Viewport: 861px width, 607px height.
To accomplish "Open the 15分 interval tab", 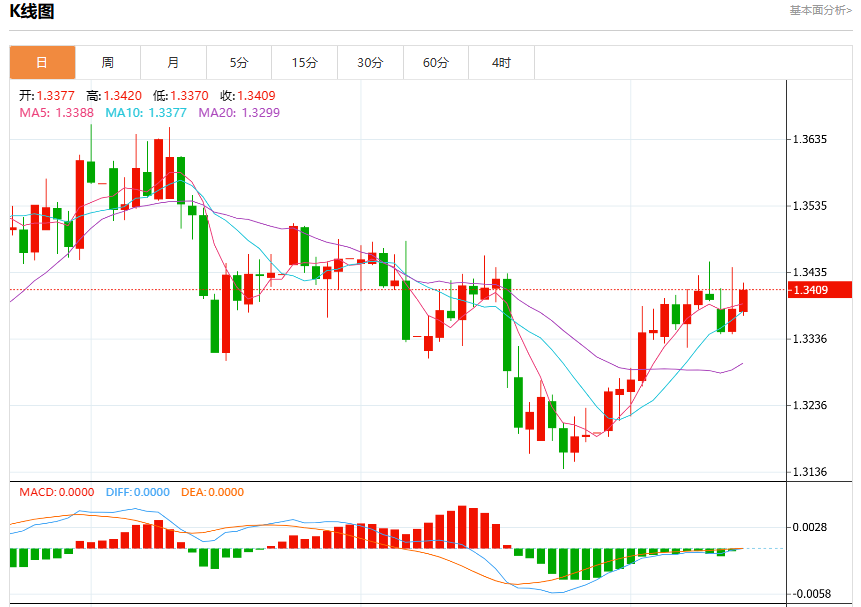I will [305, 63].
